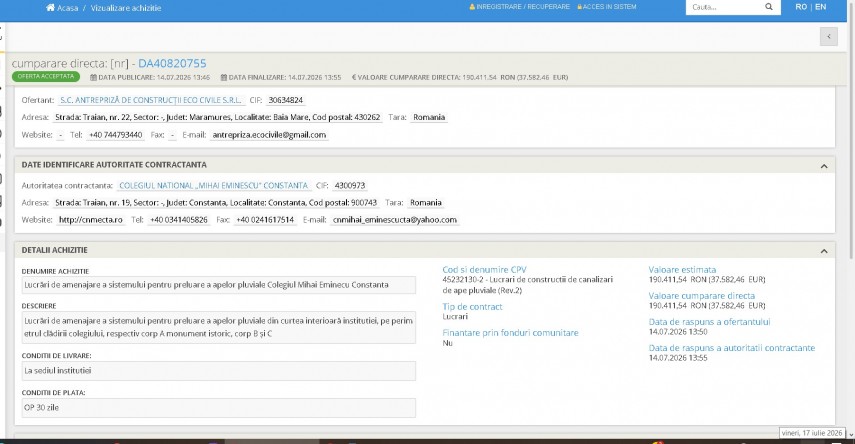Click the calendar icon beside Data publicare
The width and height of the screenshot is (855, 444).
[93, 77]
